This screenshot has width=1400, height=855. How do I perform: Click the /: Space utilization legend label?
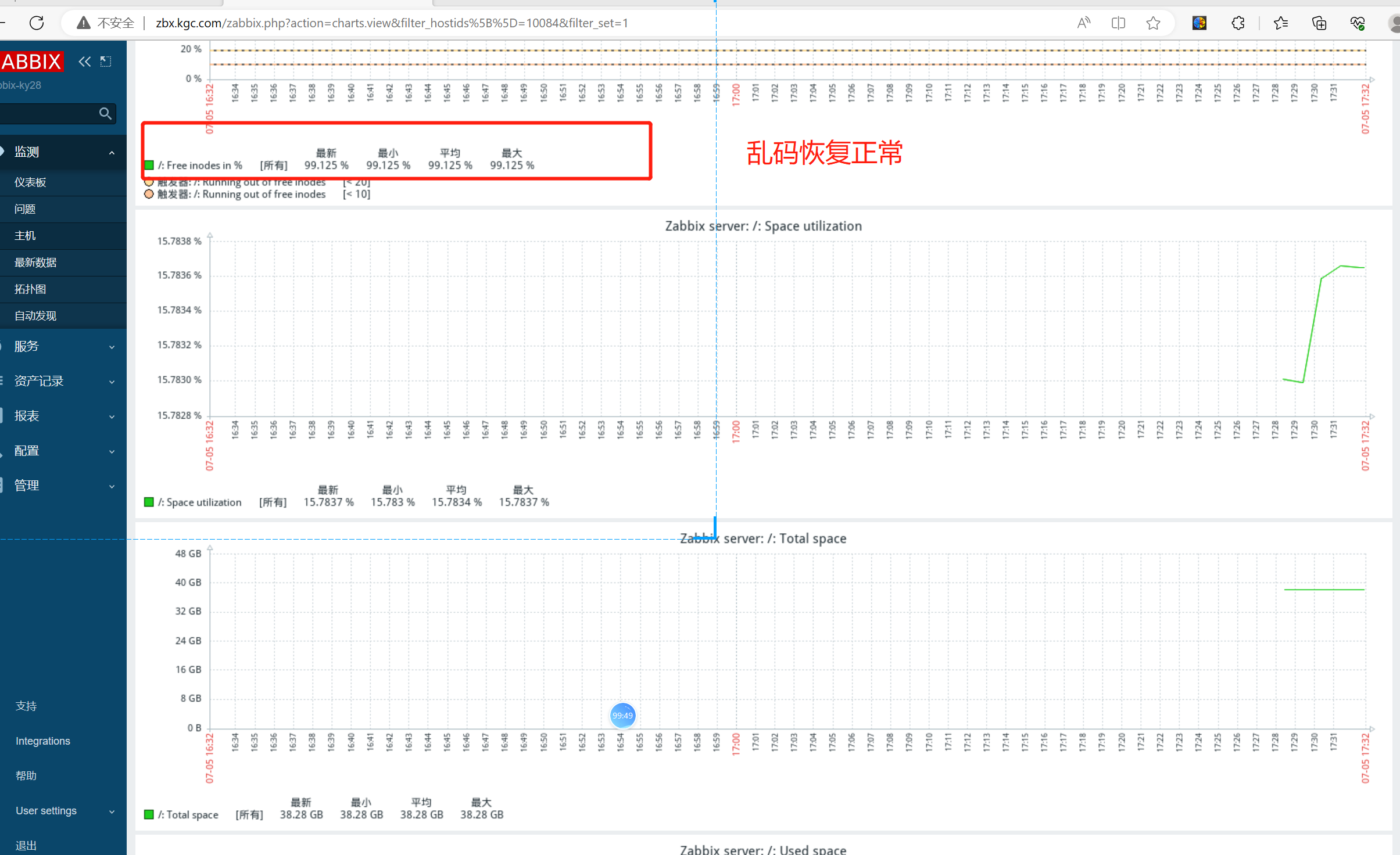coord(199,502)
